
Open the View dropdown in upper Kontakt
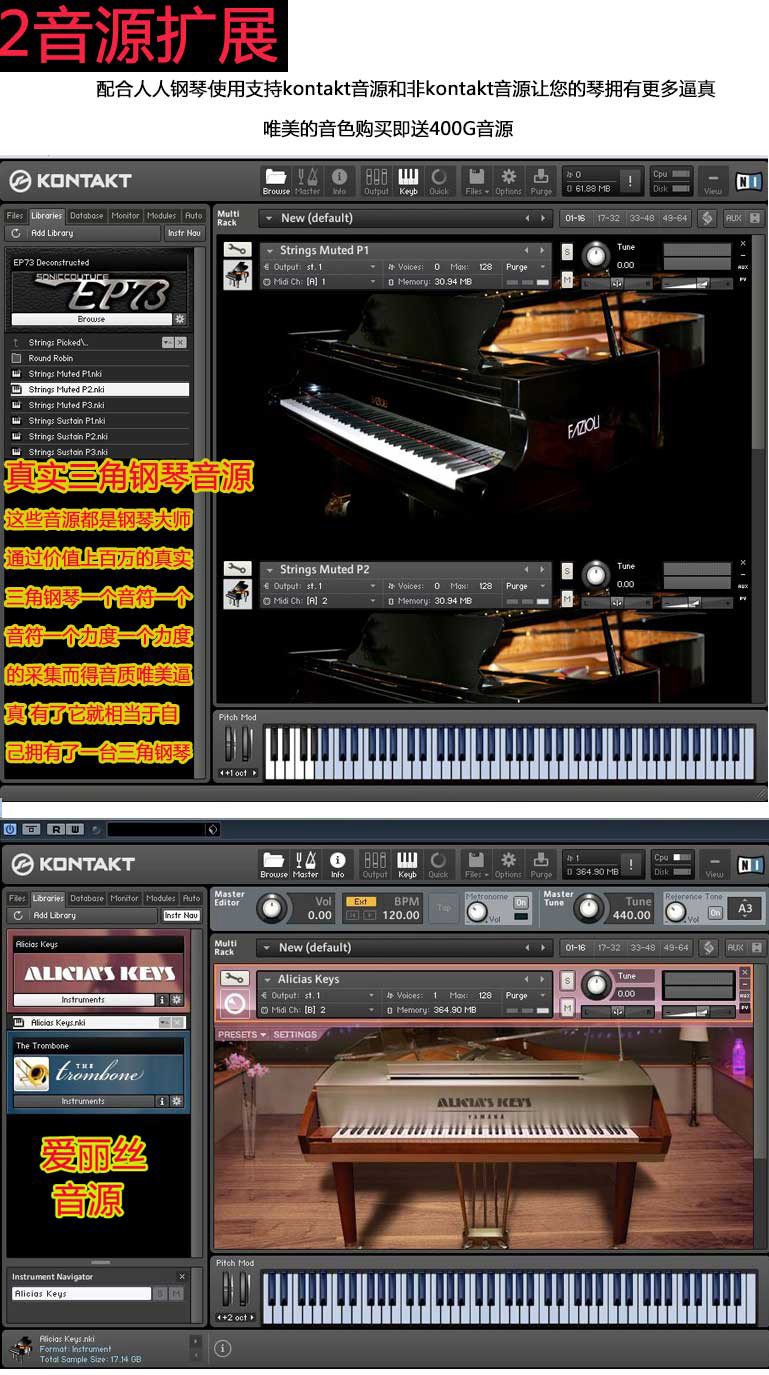point(713,180)
